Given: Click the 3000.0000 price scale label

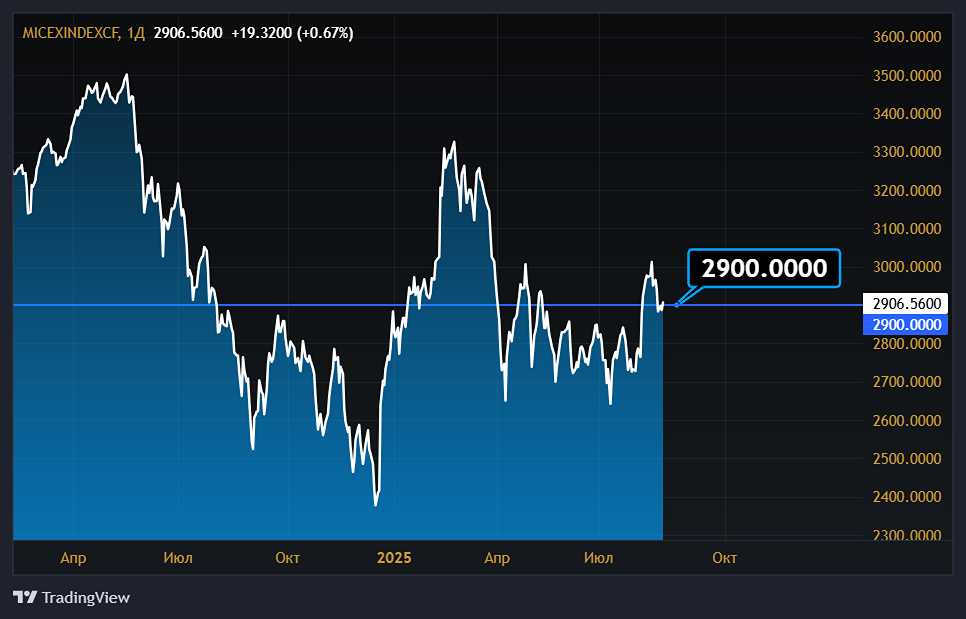Looking at the screenshot, I should [907, 267].
